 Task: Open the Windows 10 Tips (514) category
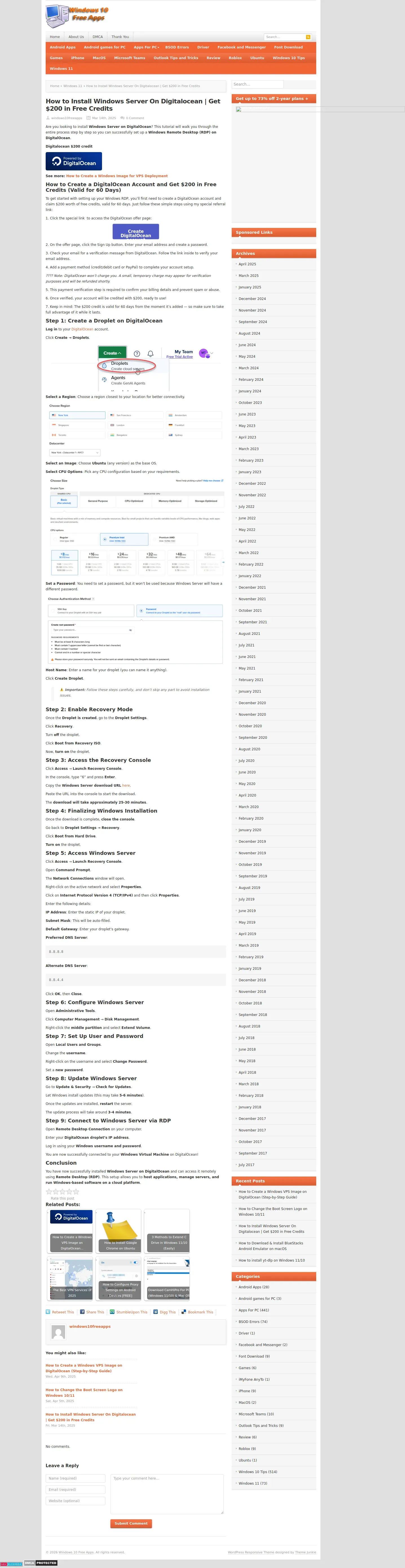coord(258,1472)
